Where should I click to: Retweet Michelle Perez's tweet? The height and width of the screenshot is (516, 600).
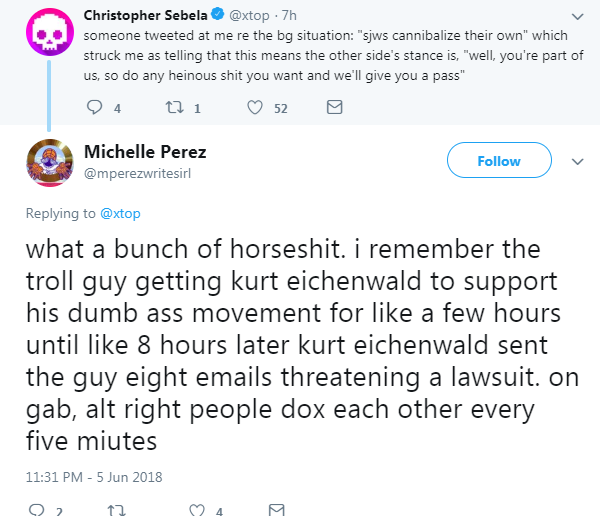117,510
